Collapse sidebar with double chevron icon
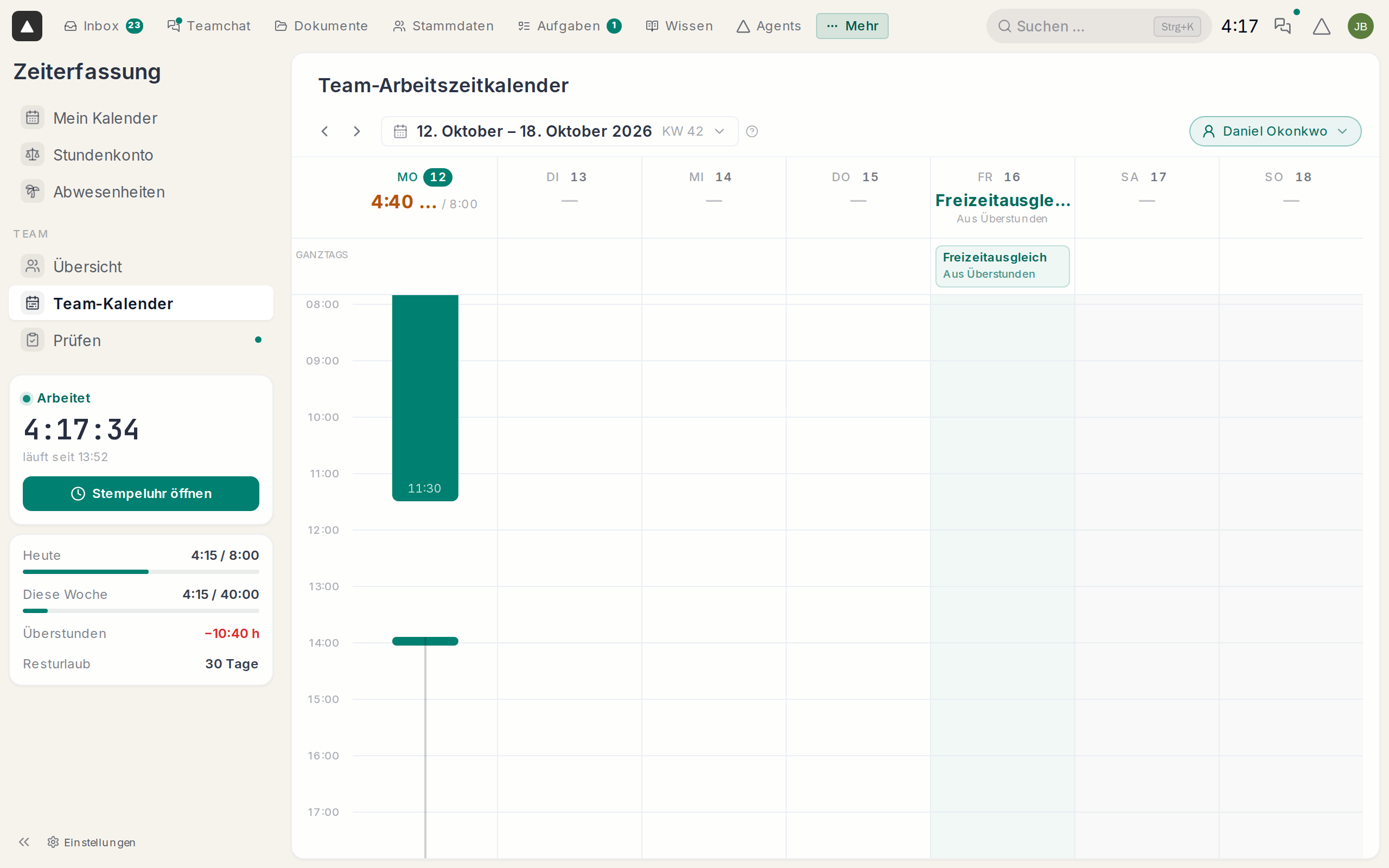Viewport: 1389px width, 868px height. point(24,841)
